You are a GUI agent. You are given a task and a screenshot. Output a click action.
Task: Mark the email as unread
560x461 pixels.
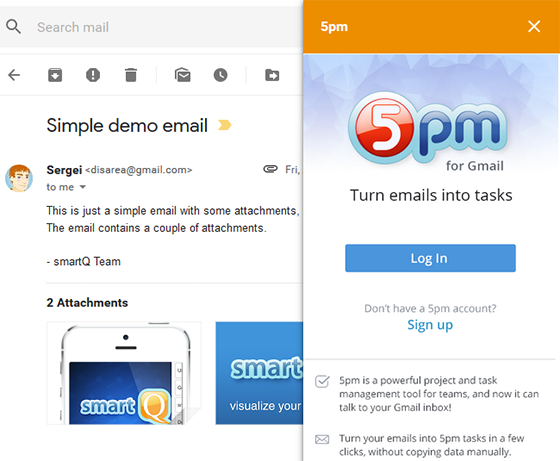tap(182, 75)
